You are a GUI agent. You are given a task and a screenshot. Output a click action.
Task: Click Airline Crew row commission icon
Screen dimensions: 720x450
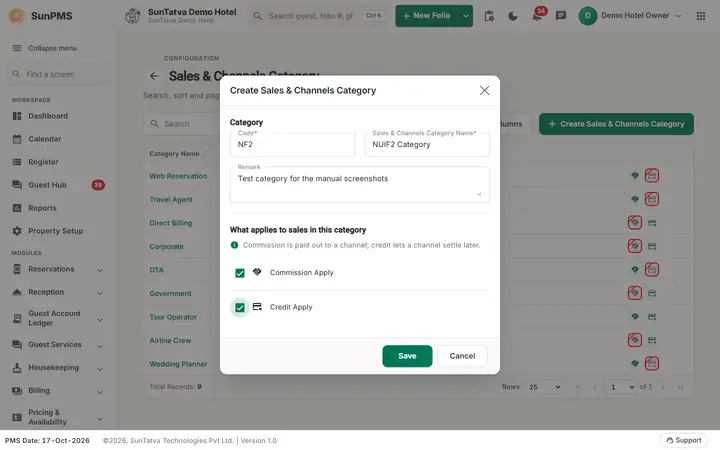(x=635, y=340)
